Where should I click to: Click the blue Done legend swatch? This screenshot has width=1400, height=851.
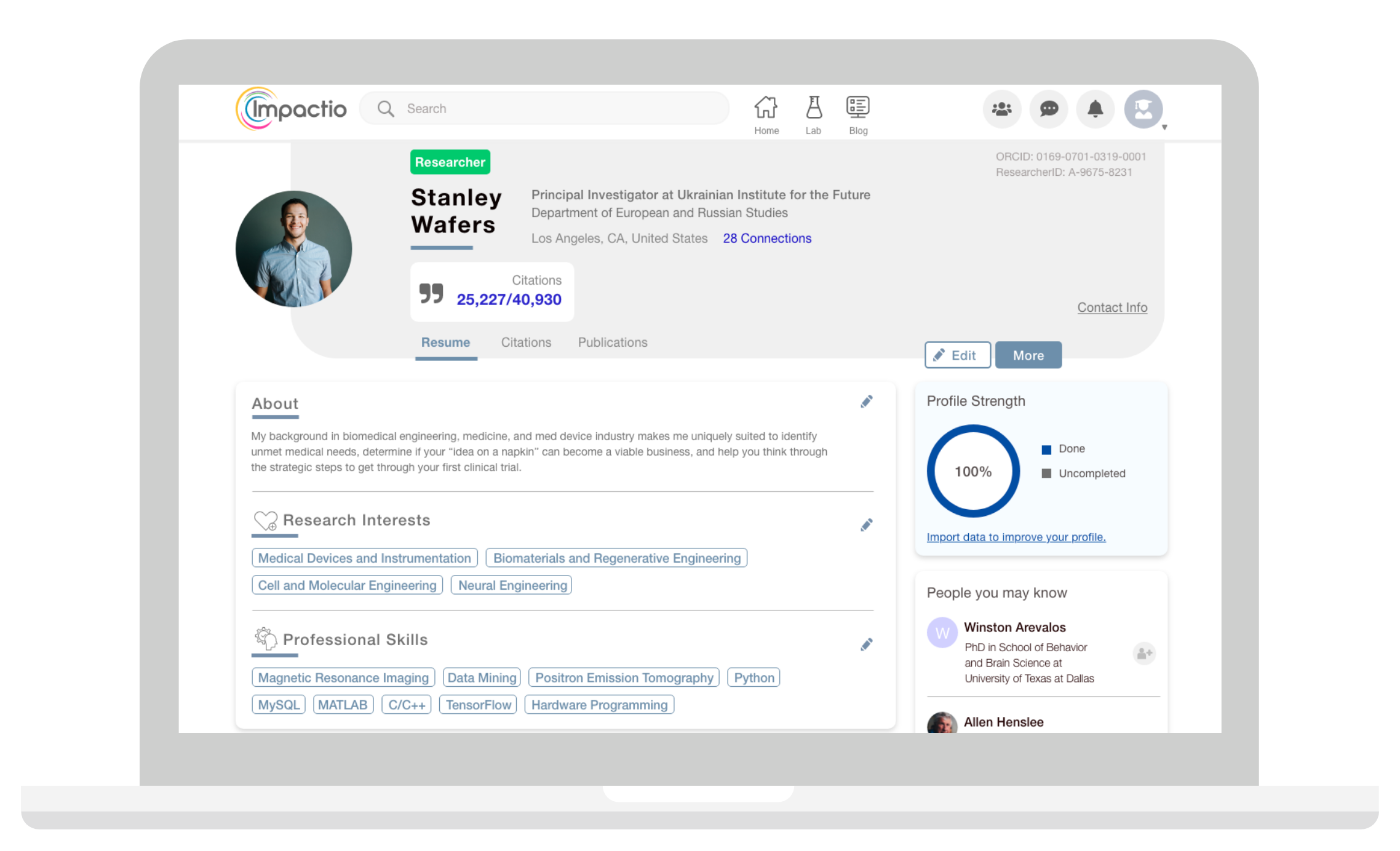click(x=1046, y=449)
